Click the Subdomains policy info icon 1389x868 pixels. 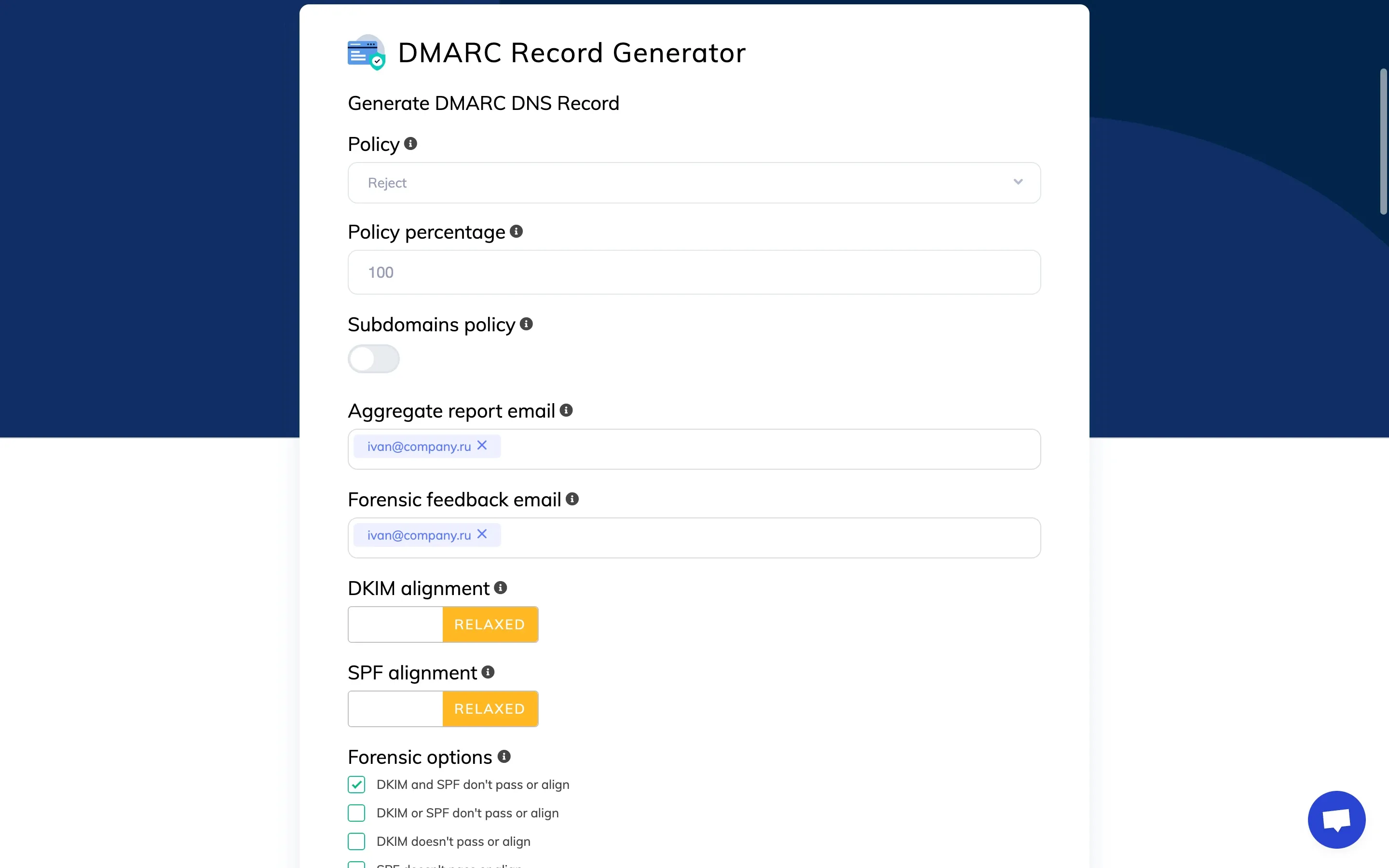(x=526, y=325)
